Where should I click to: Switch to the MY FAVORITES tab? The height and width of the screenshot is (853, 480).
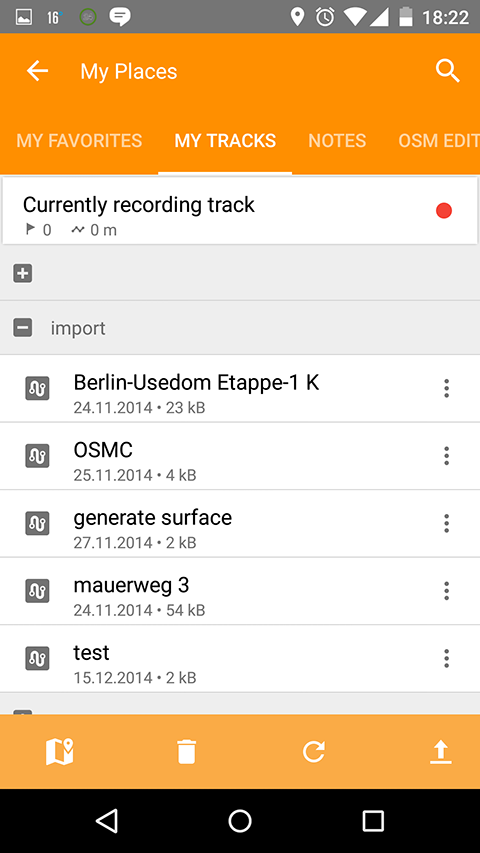(x=79, y=141)
